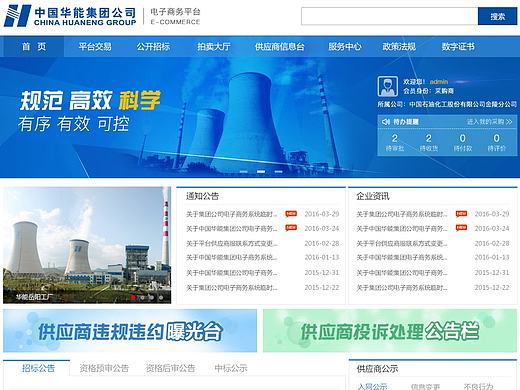Image resolution: width=520 pixels, height=390 pixels.
Task: Click the NEW badge on 2016-03-29 企业资讯 row
Action: coord(461,214)
